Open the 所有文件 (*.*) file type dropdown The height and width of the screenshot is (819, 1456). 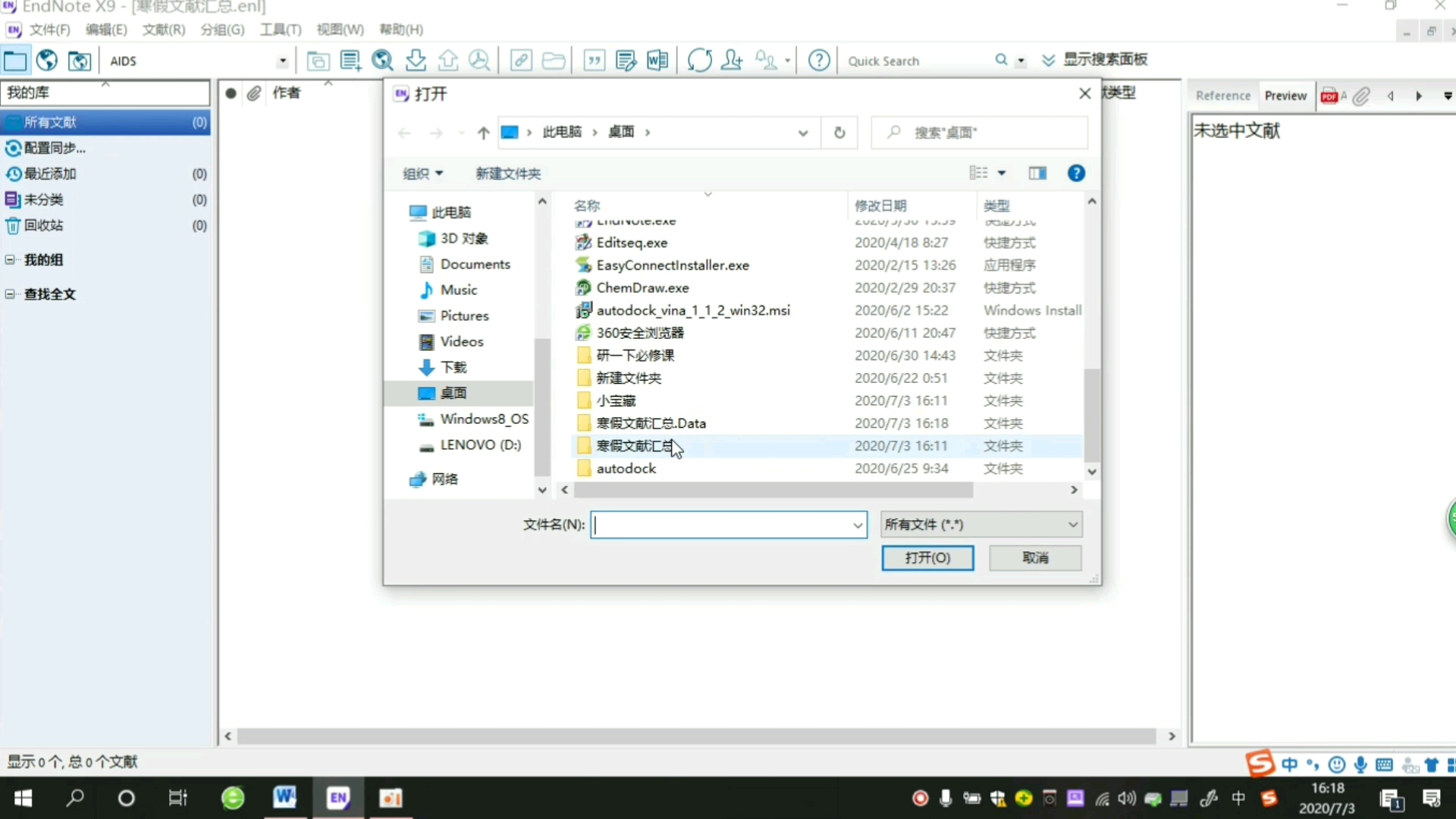(x=981, y=525)
